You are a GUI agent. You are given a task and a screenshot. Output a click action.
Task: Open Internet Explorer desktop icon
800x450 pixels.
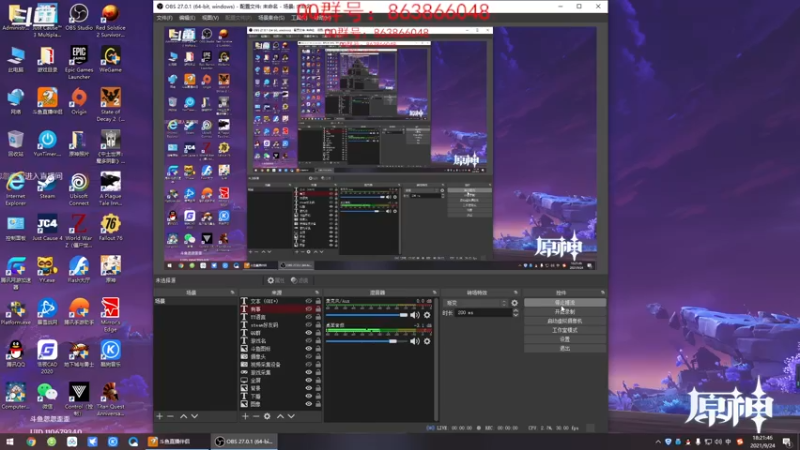[15, 189]
